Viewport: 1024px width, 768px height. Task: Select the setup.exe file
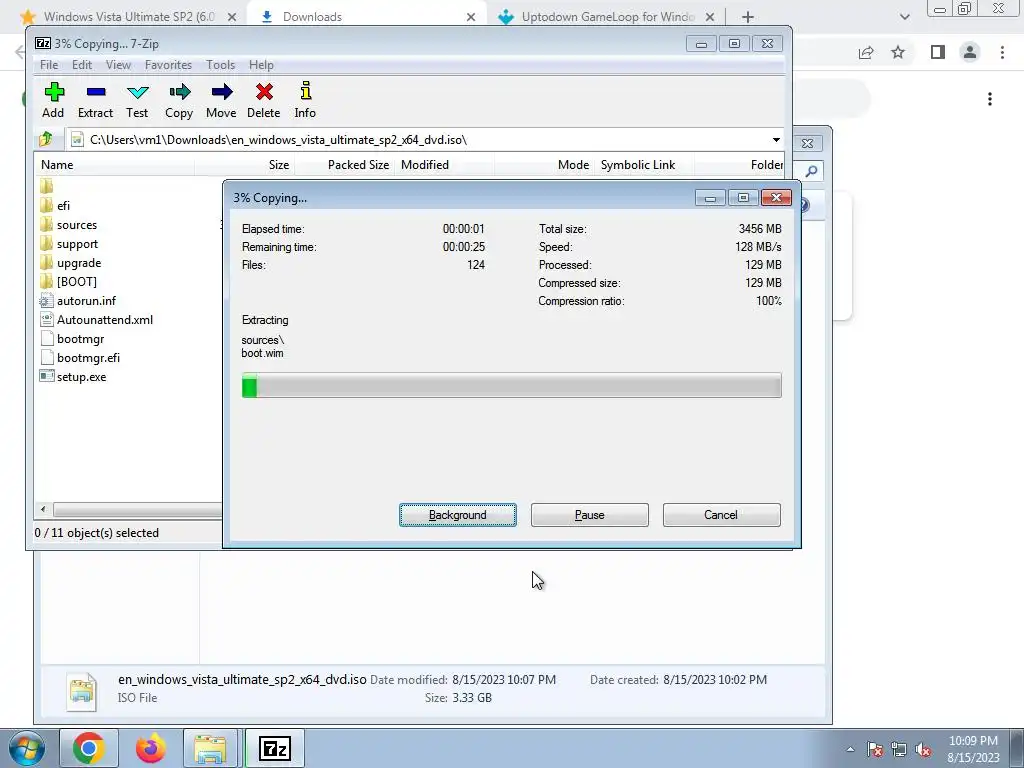coord(81,377)
